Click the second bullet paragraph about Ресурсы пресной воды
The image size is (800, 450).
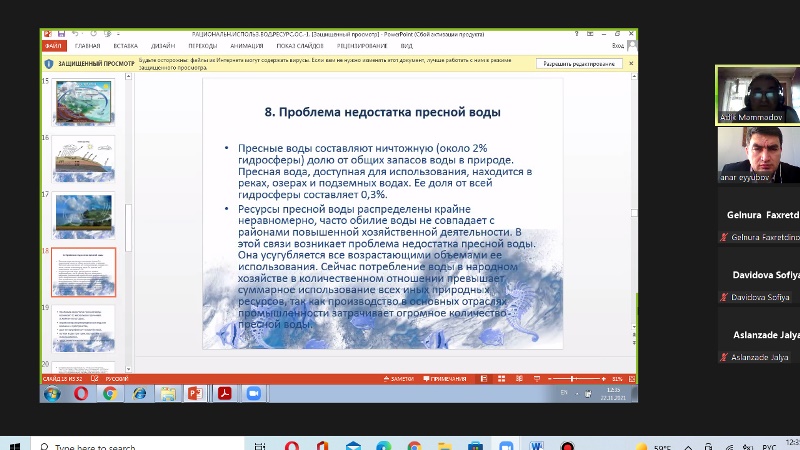pos(387,266)
